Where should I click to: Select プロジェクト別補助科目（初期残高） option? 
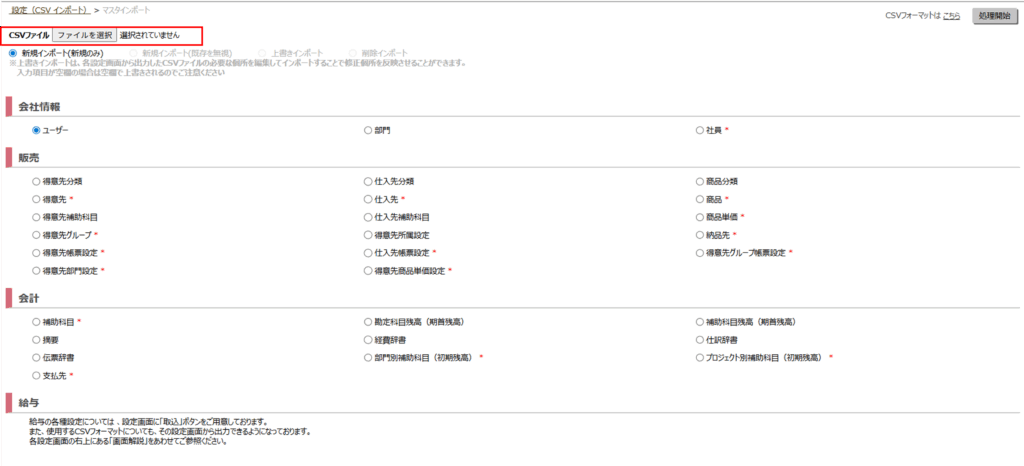(x=700, y=357)
